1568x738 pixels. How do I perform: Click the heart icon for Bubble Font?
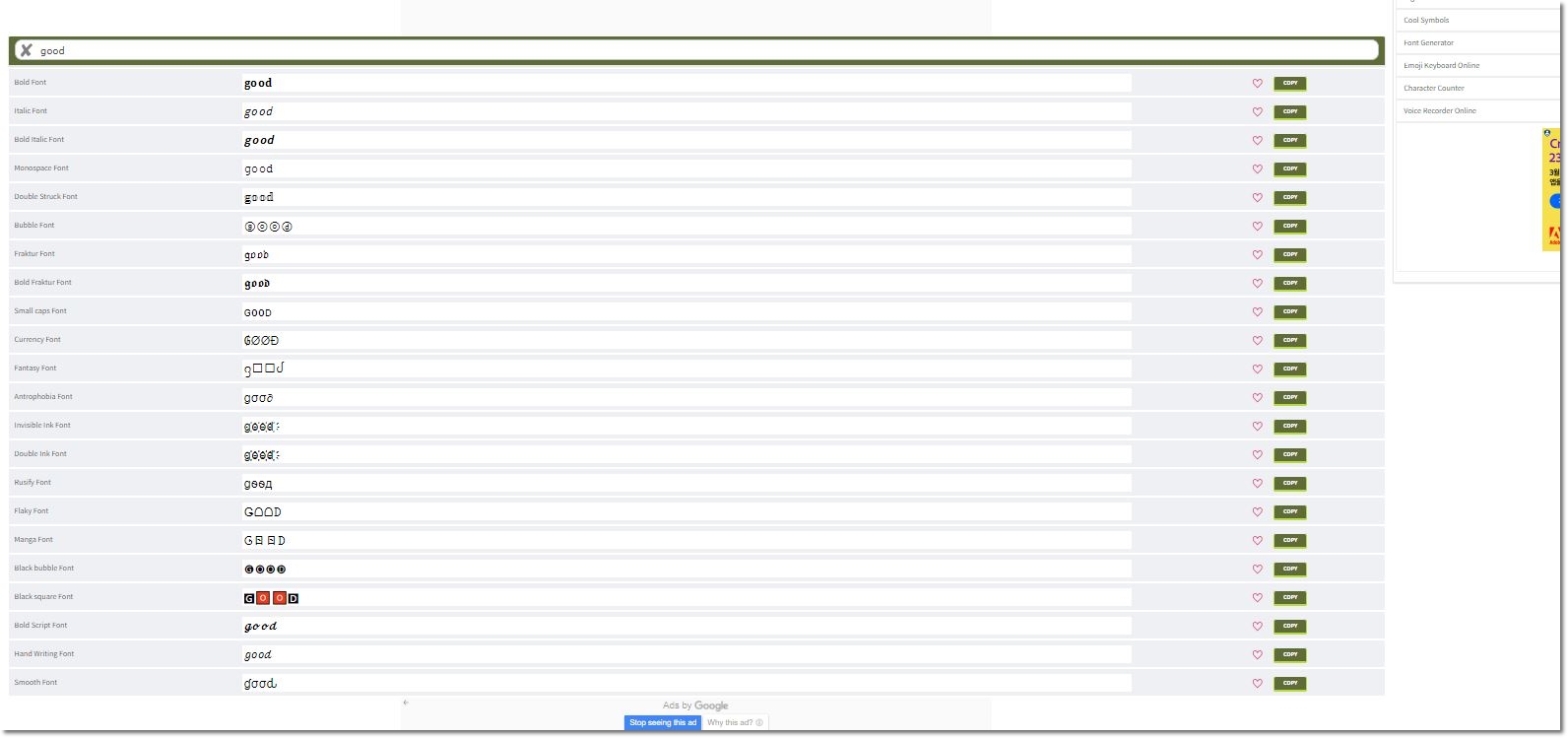(x=1257, y=227)
